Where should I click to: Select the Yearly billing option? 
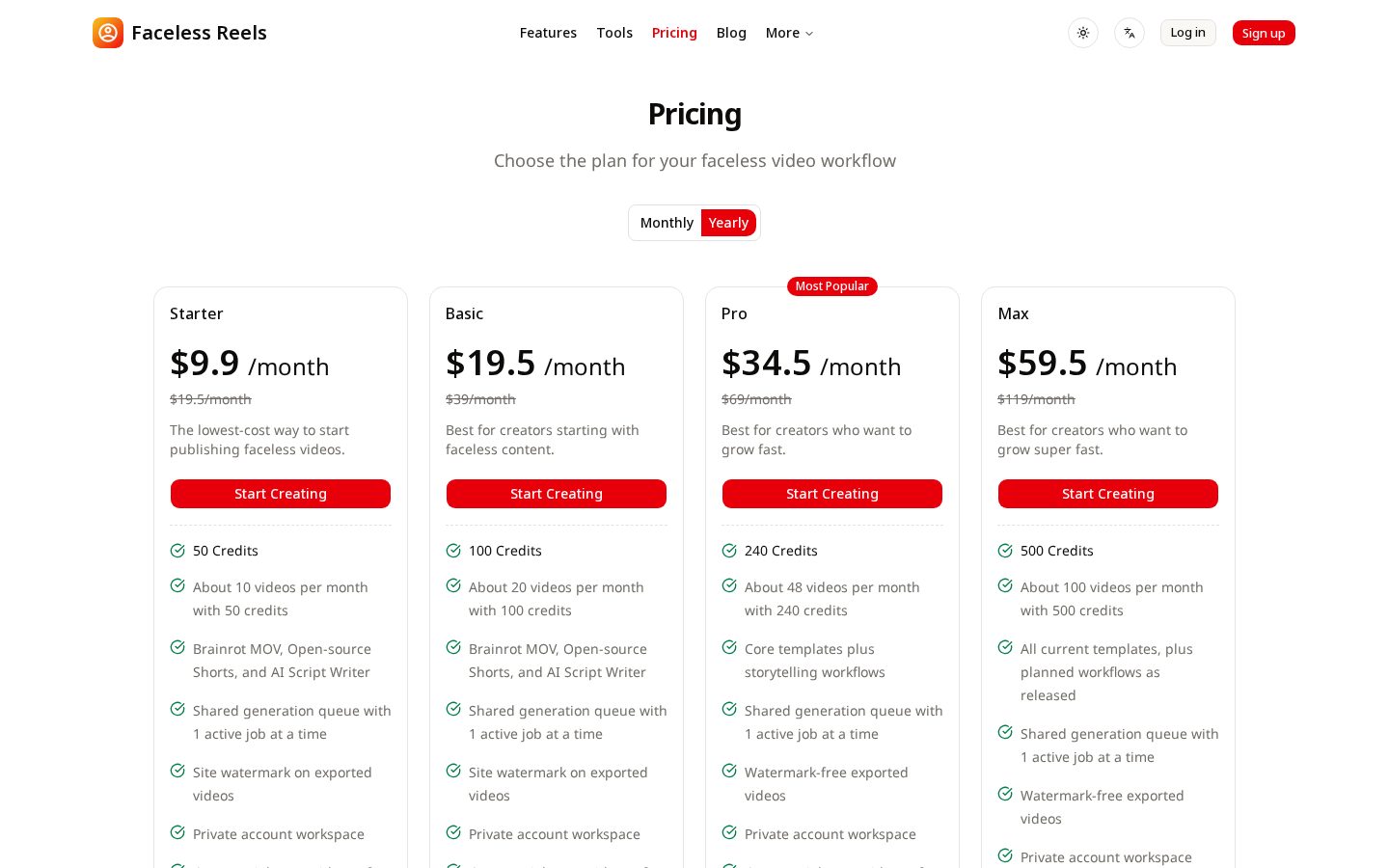coord(728,223)
